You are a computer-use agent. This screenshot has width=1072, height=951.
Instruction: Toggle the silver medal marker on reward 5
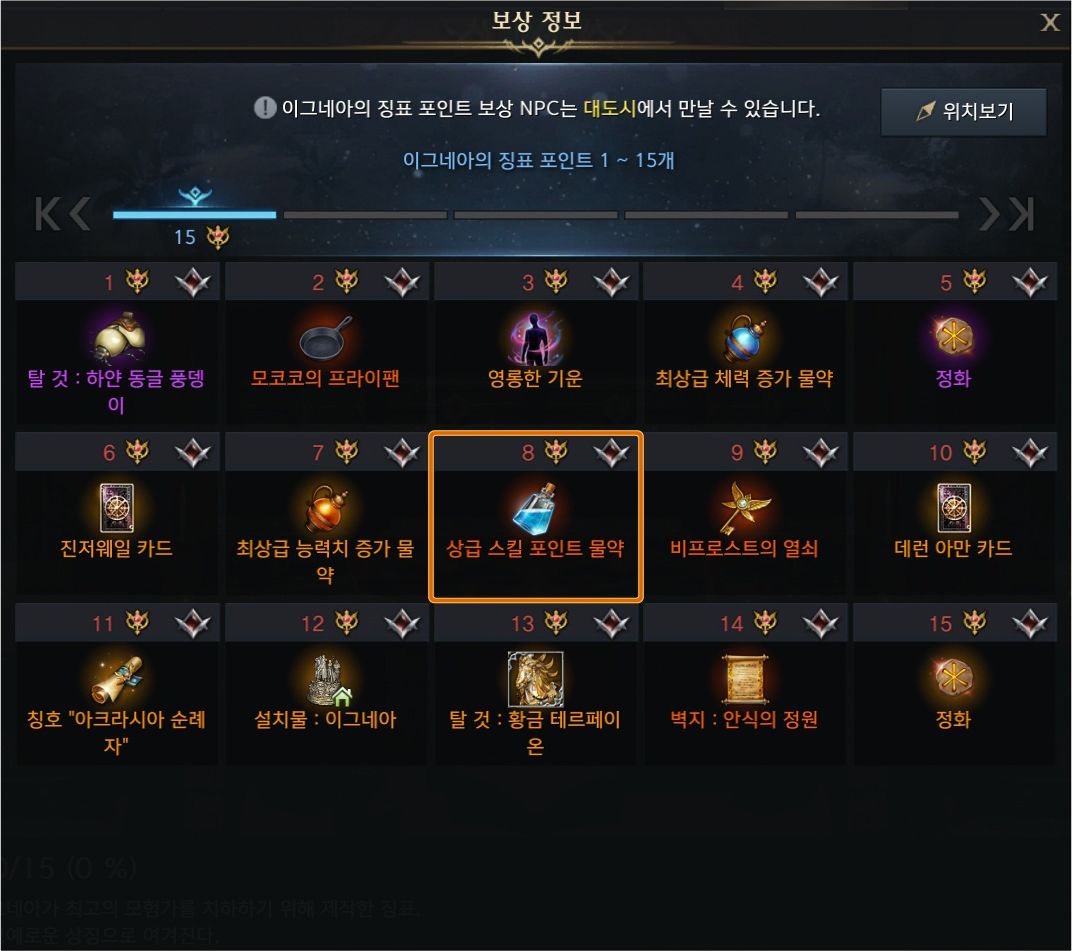tap(1030, 282)
